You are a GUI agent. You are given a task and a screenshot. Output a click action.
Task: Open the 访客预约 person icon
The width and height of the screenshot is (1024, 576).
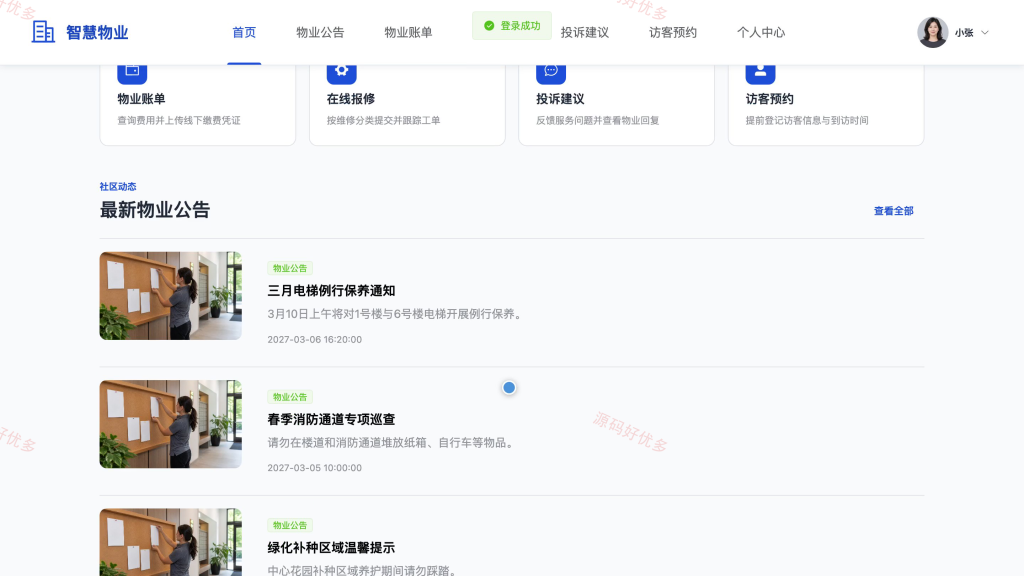(x=760, y=74)
